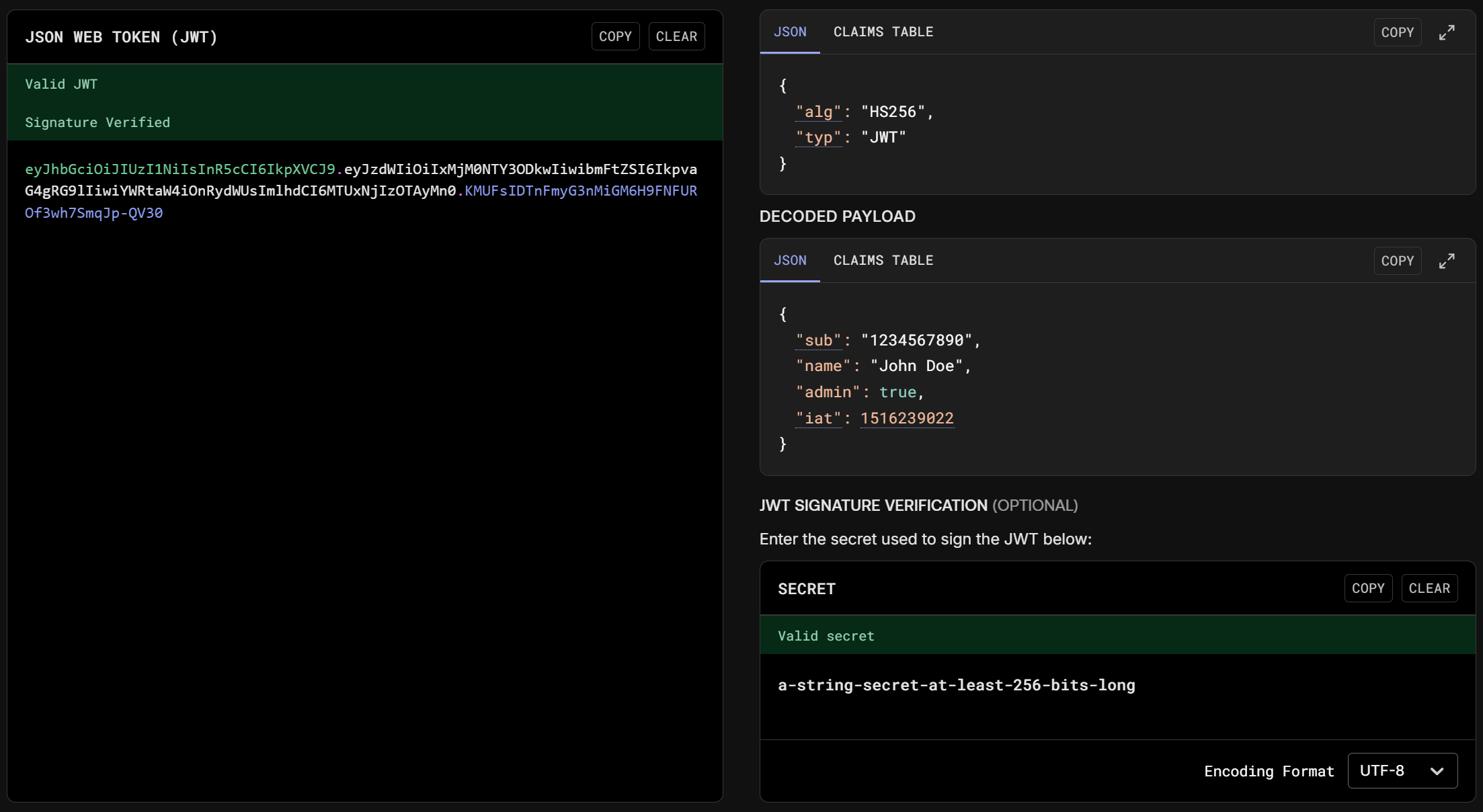
Task: Click the underlined 1516239022 timestamp value
Action: 906,418
